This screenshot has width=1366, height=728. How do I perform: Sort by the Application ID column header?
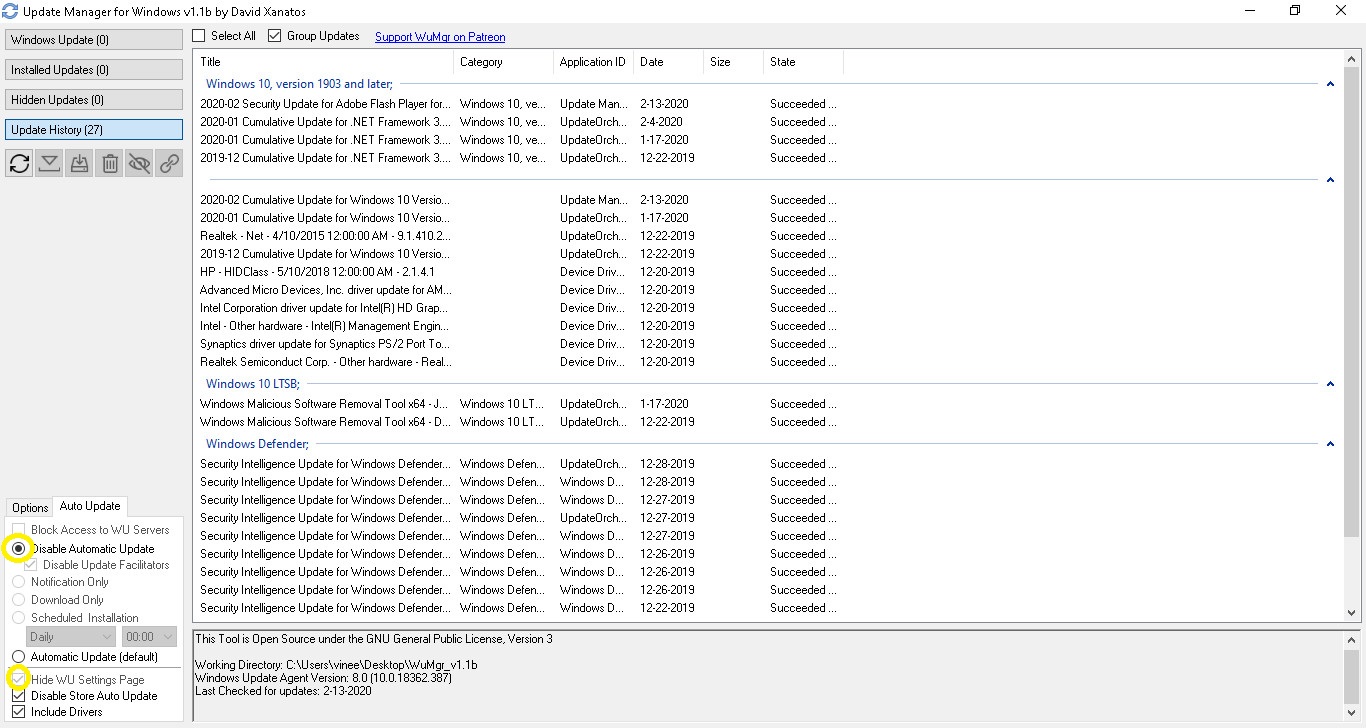click(593, 62)
